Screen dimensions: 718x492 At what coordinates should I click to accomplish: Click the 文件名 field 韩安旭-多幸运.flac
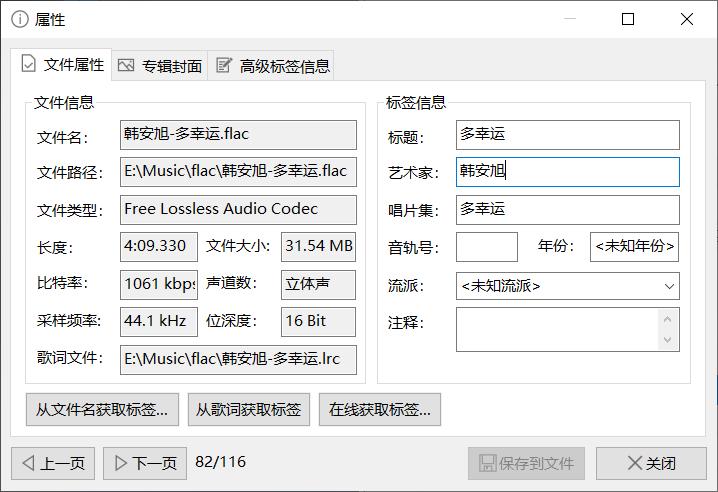(238, 135)
